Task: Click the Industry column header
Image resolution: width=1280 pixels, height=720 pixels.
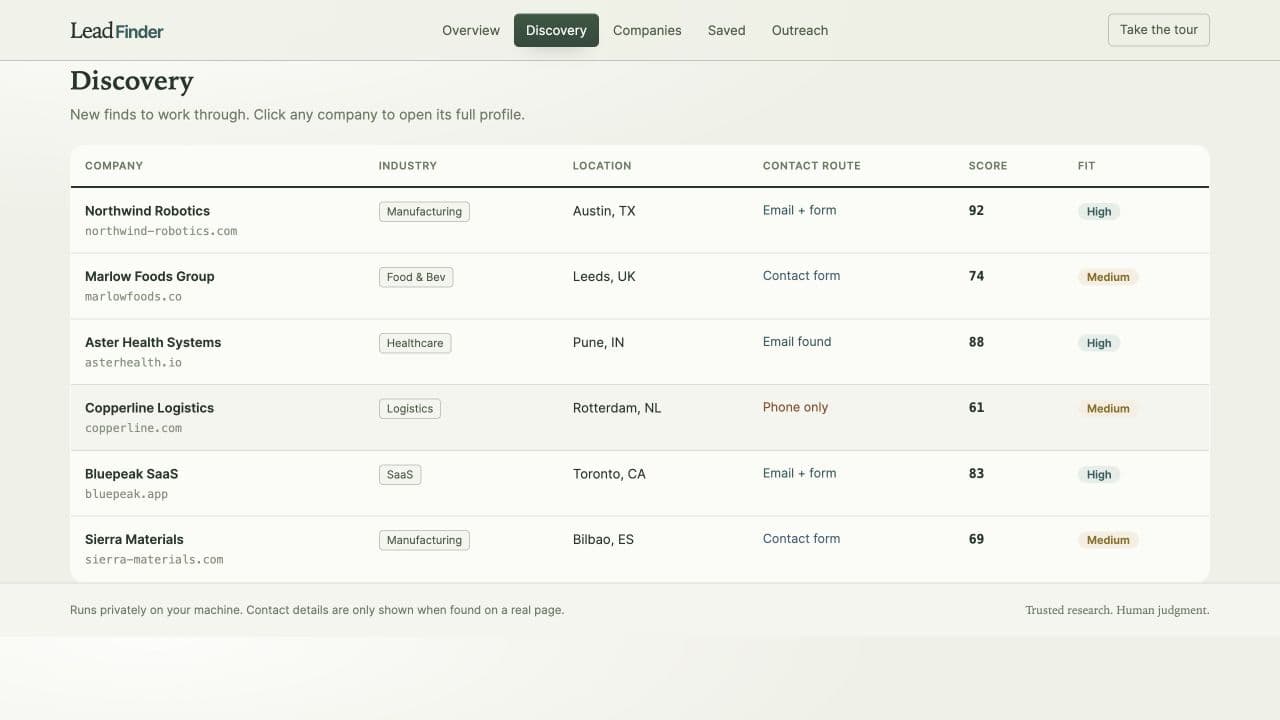Action: (x=407, y=166)
